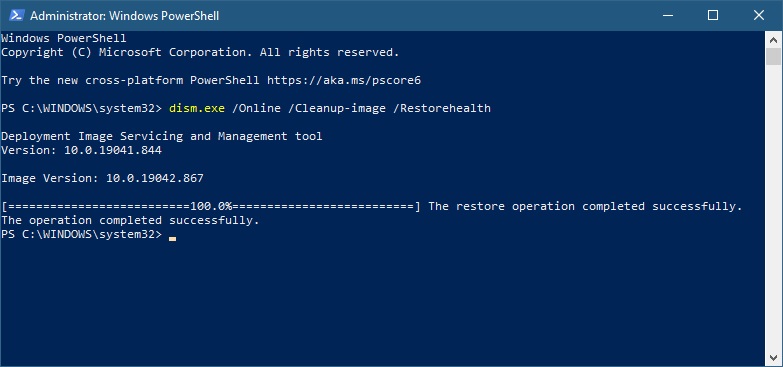This screenshot has height=367, width=783.
Task: Click the https://aka.ms/pscore6 URL
Action: click(x=344, y=80)
